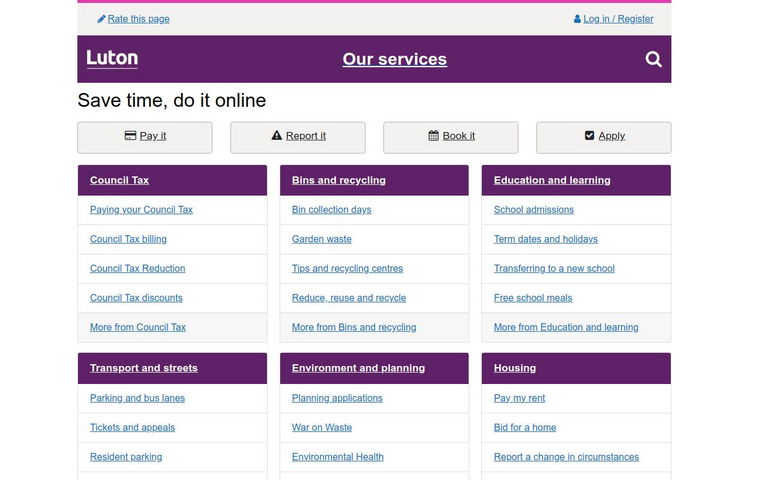This screenshot has height=480, width=768.
Task: Open Bins and recycling category heading
Action: [x=338, y=181]
